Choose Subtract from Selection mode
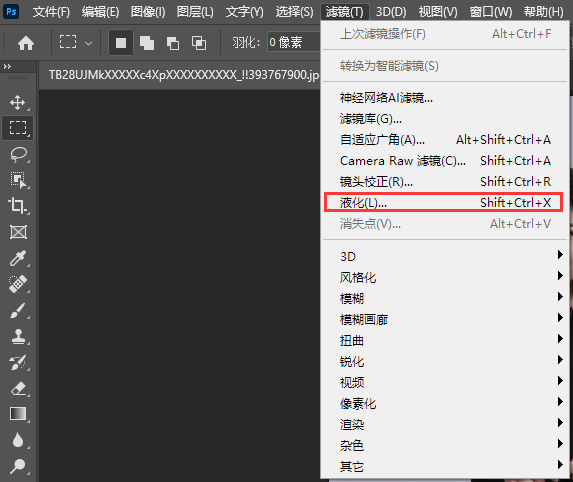Screen dimensions: 573x482 [173, 43]
